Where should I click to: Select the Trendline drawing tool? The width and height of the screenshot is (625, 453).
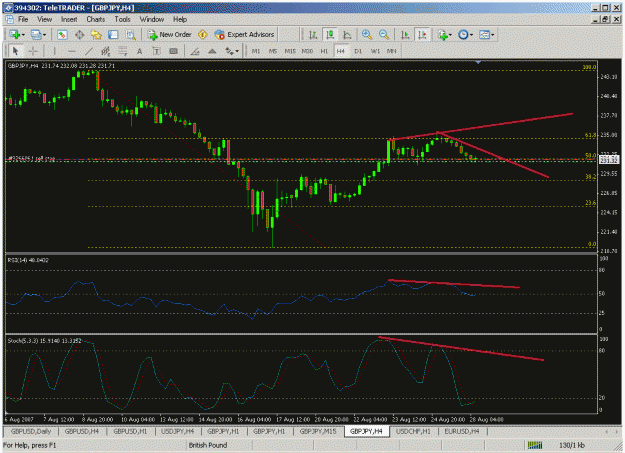point(88,51)
